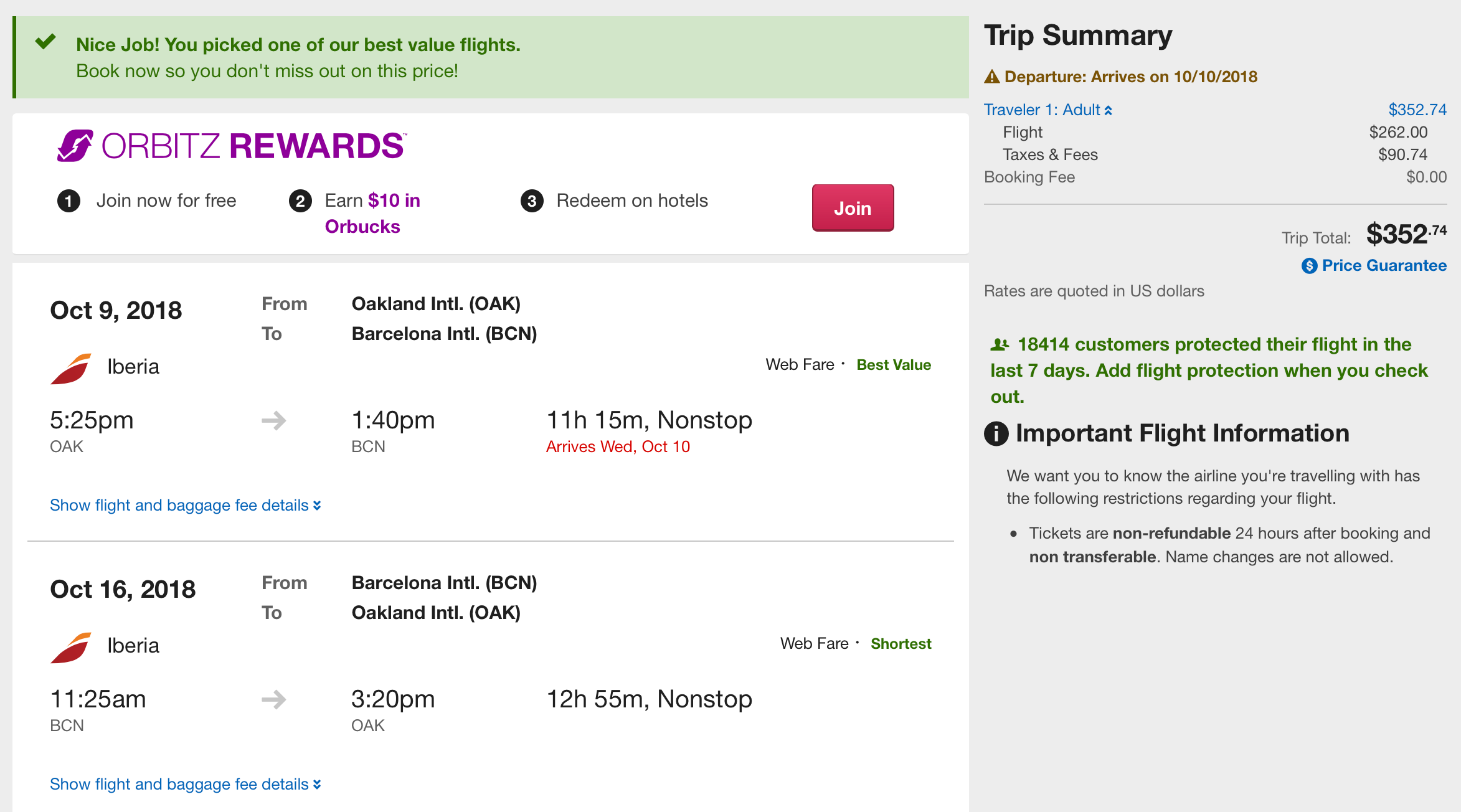Viewport: 1461px width, 812px height.
Task: Click the Iberia logo for Oct 16 flight
Action: pyautogui.click(x=71, y=647)
